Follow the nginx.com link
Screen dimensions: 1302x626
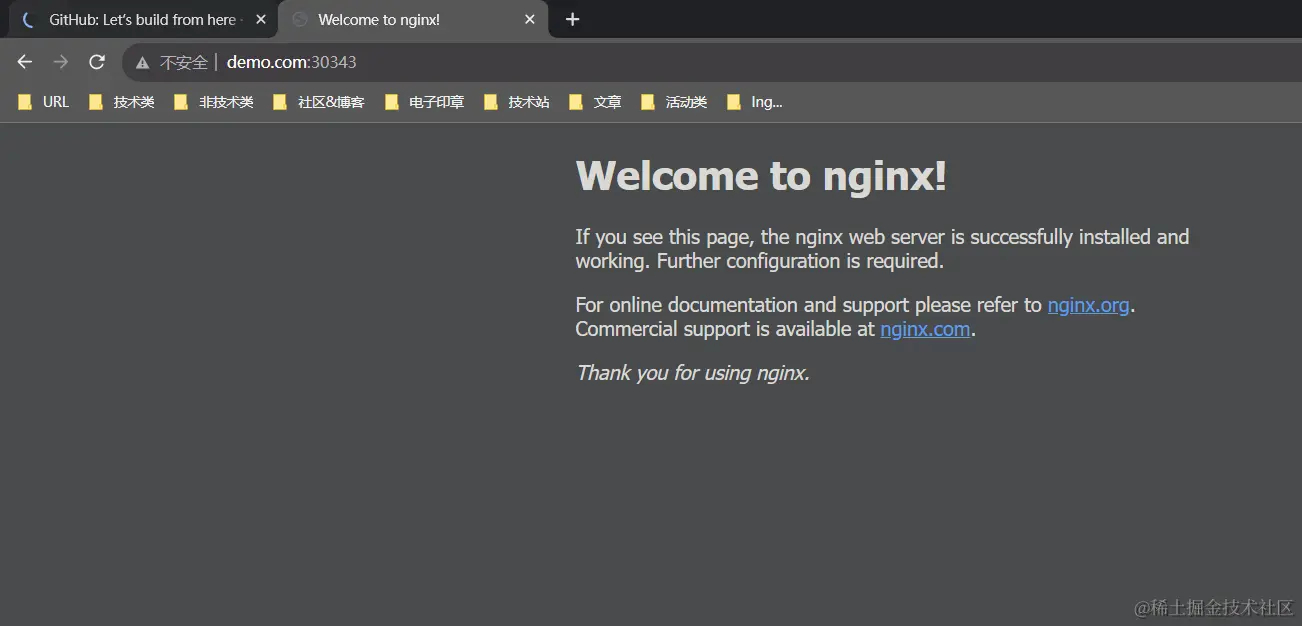pos(925,329)
